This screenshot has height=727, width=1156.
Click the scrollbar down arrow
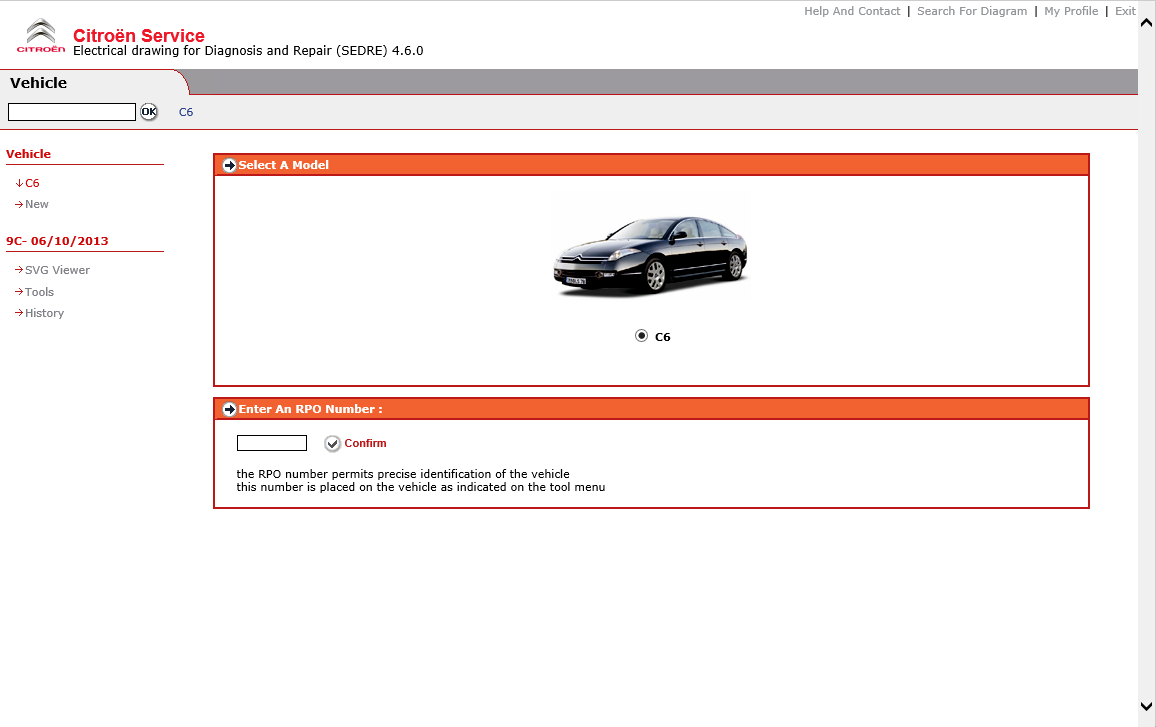tap(1146, 706)
